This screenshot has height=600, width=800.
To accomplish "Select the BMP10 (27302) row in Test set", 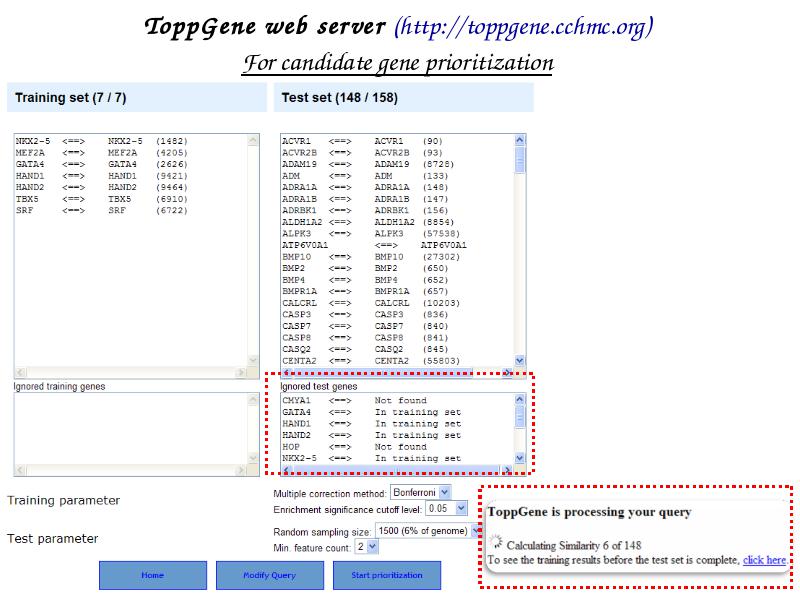I will tap(371, 257).
